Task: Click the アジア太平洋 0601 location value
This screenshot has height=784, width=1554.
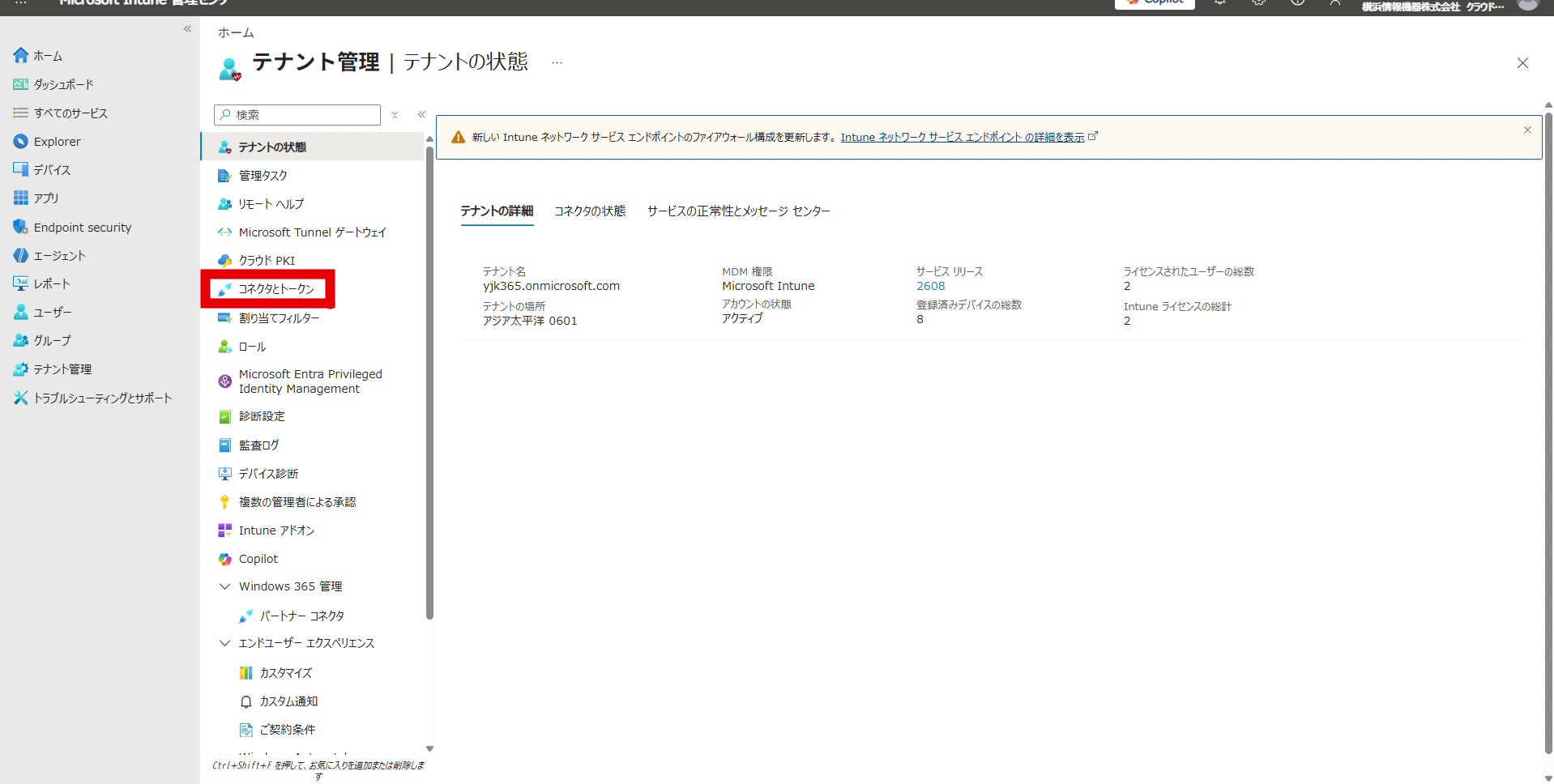Action: pyautogui.click(x=530, y=321)
